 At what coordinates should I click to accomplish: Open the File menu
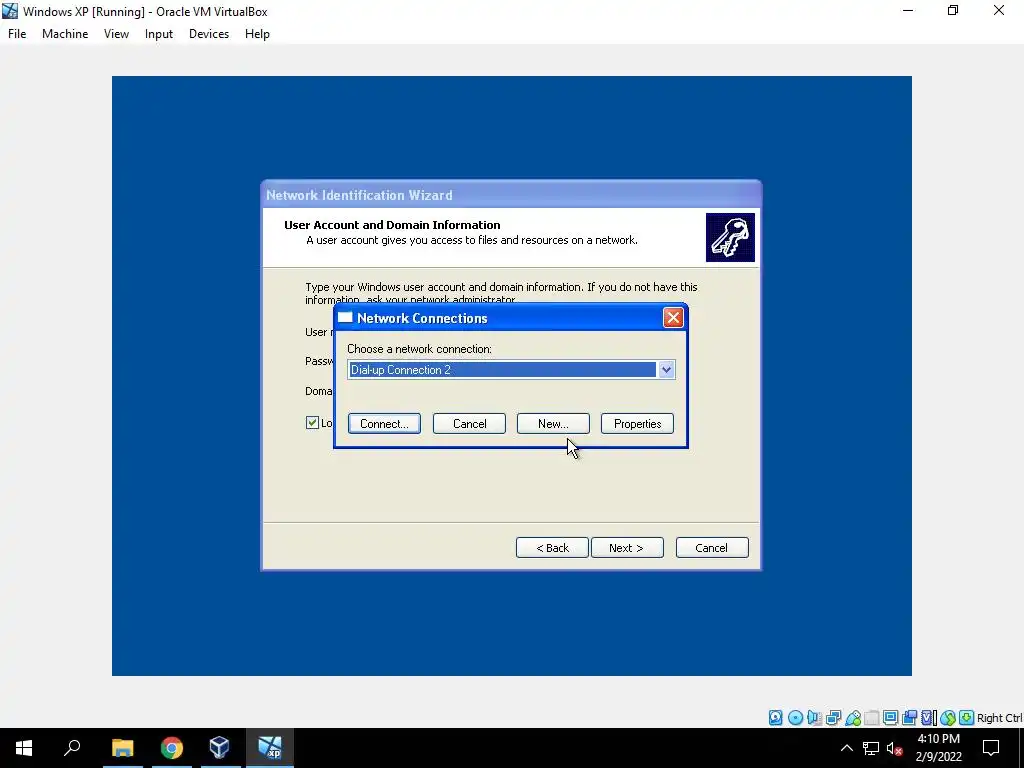tap(17, 34)
